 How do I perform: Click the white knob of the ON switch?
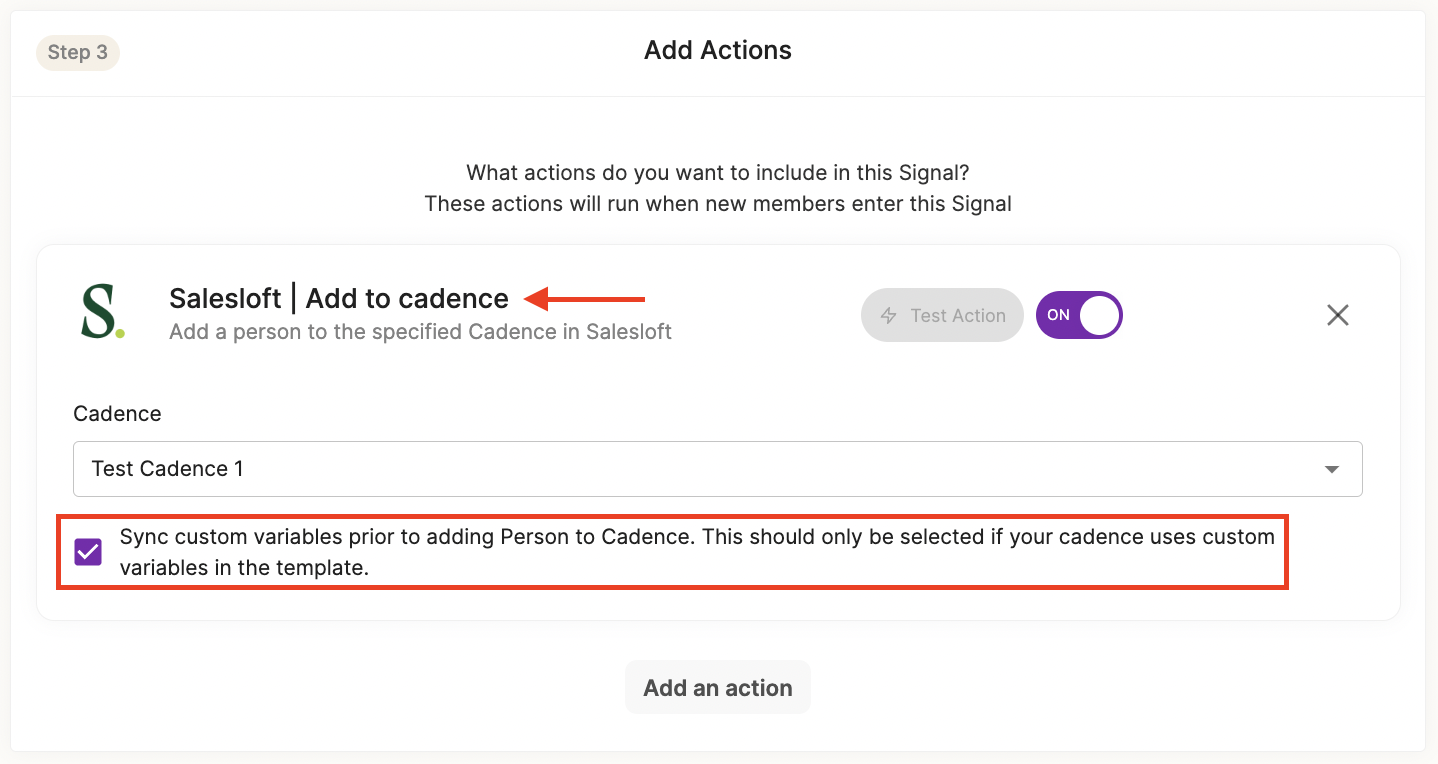(x=1100, y=315)
